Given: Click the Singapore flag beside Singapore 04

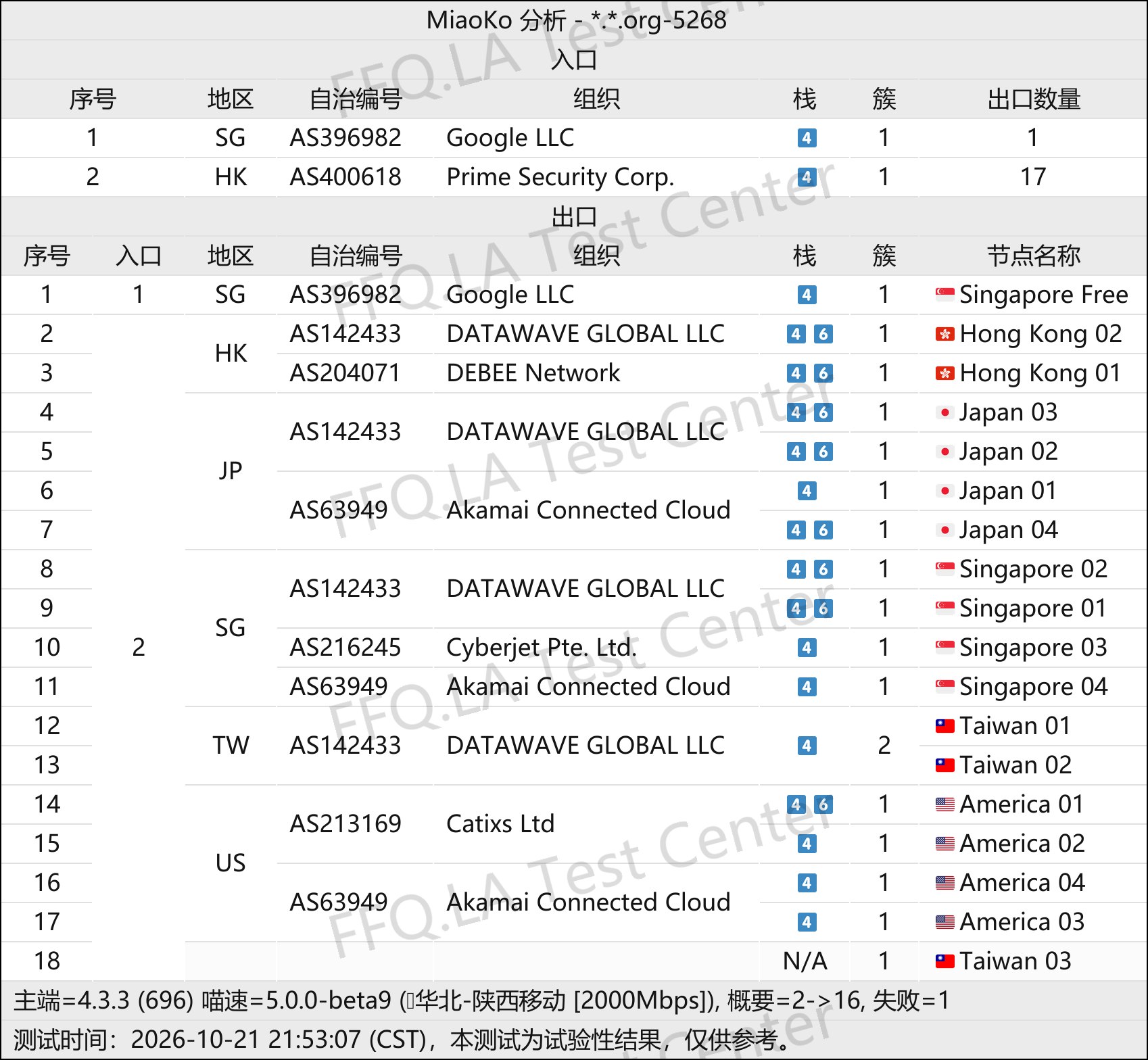Looking at the screenshot, I should coord(944,687).
